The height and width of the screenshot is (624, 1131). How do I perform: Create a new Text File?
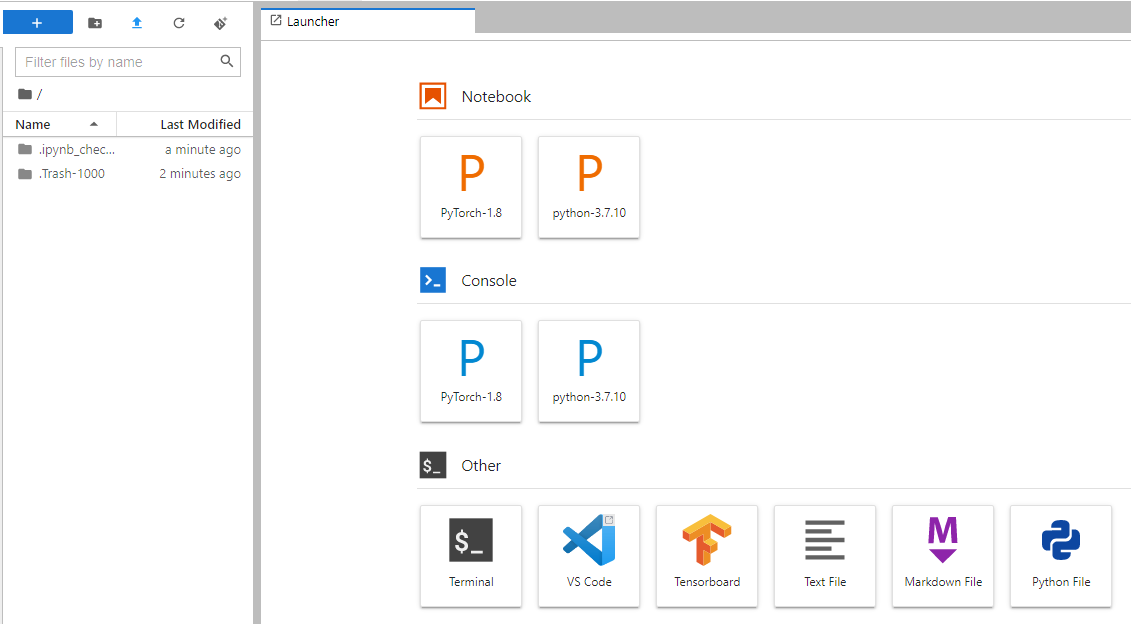[x=825, y=555]
